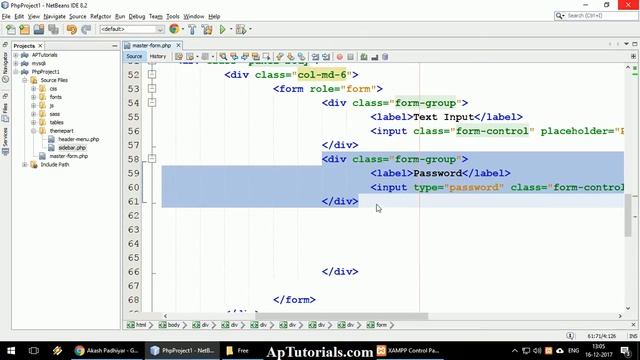Click the Find Selection magnifier icon
This screenshot has height=360, width=640.
pos(223,57)
